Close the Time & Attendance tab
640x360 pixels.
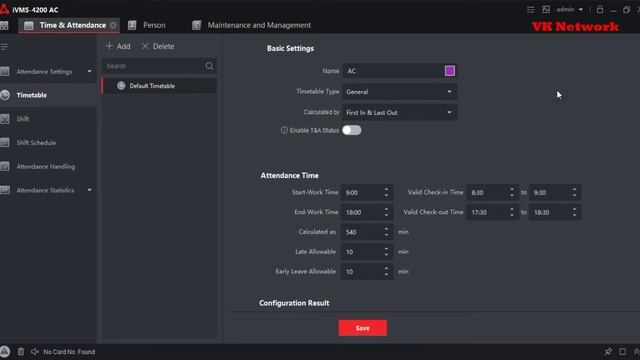(113, 25)
